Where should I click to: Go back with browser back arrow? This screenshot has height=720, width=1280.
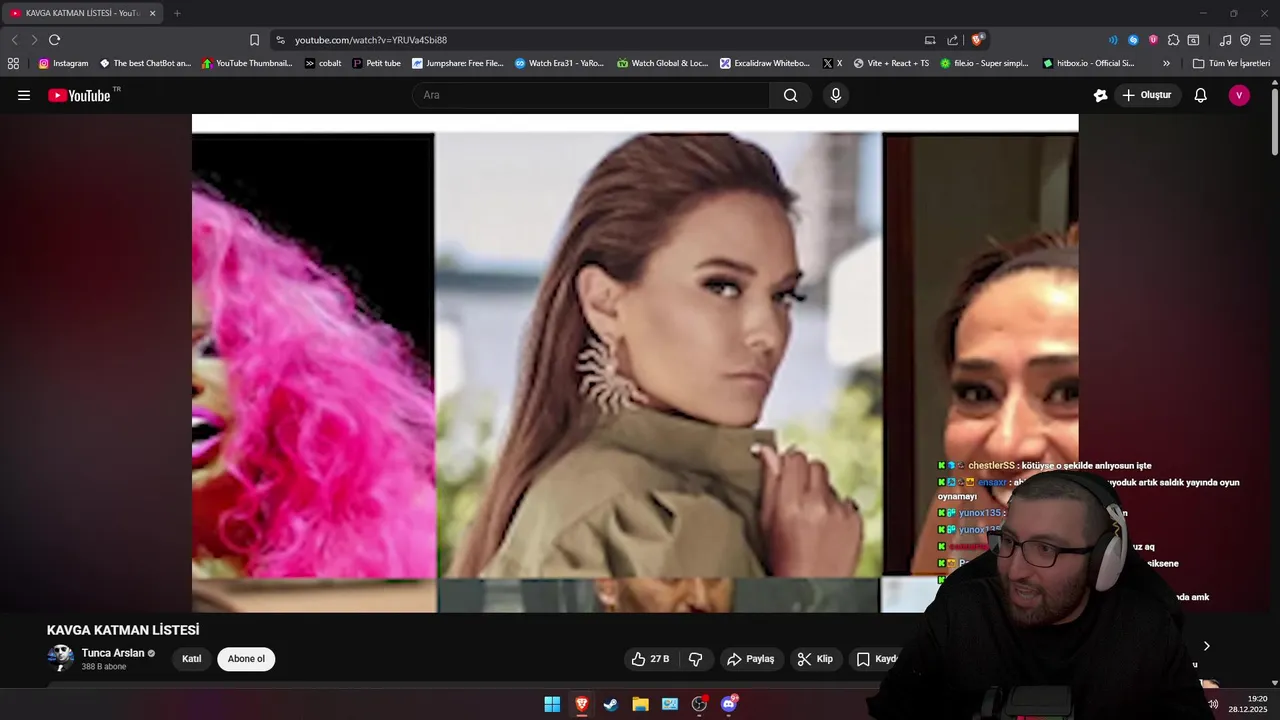coord(14,40)
